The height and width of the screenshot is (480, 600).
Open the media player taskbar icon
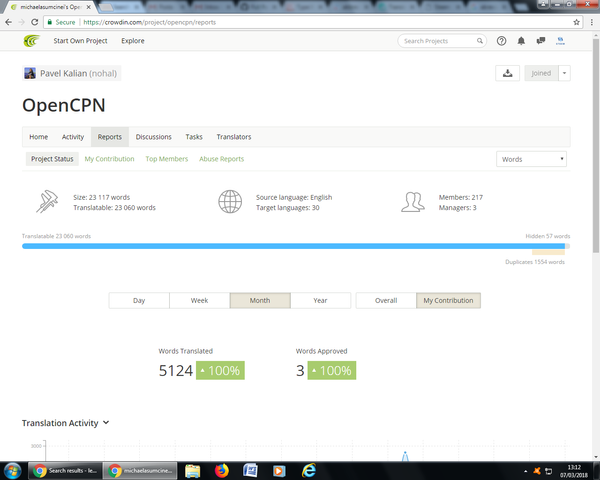tap(279, 471)
